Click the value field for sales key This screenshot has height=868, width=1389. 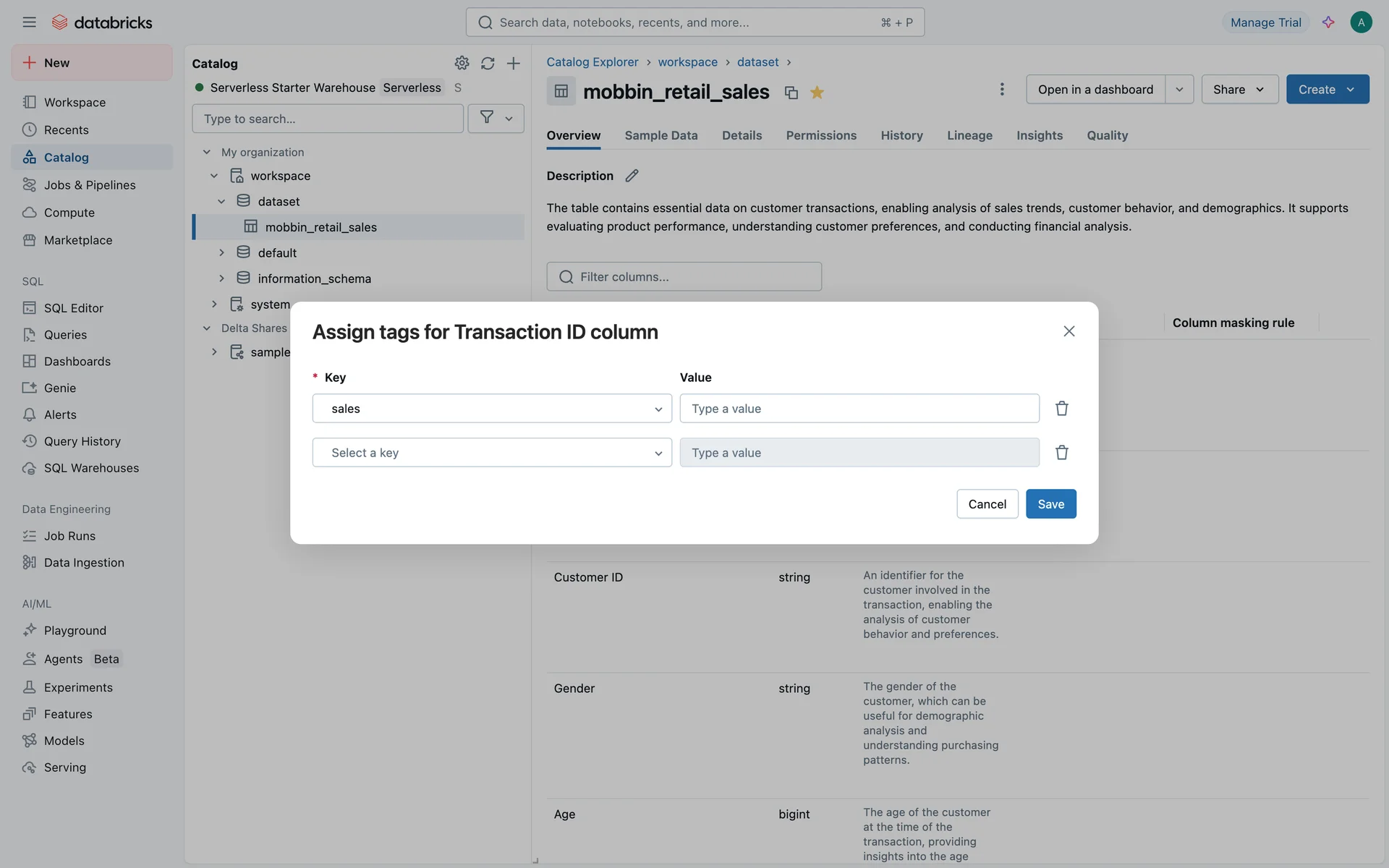pos(859,409)
